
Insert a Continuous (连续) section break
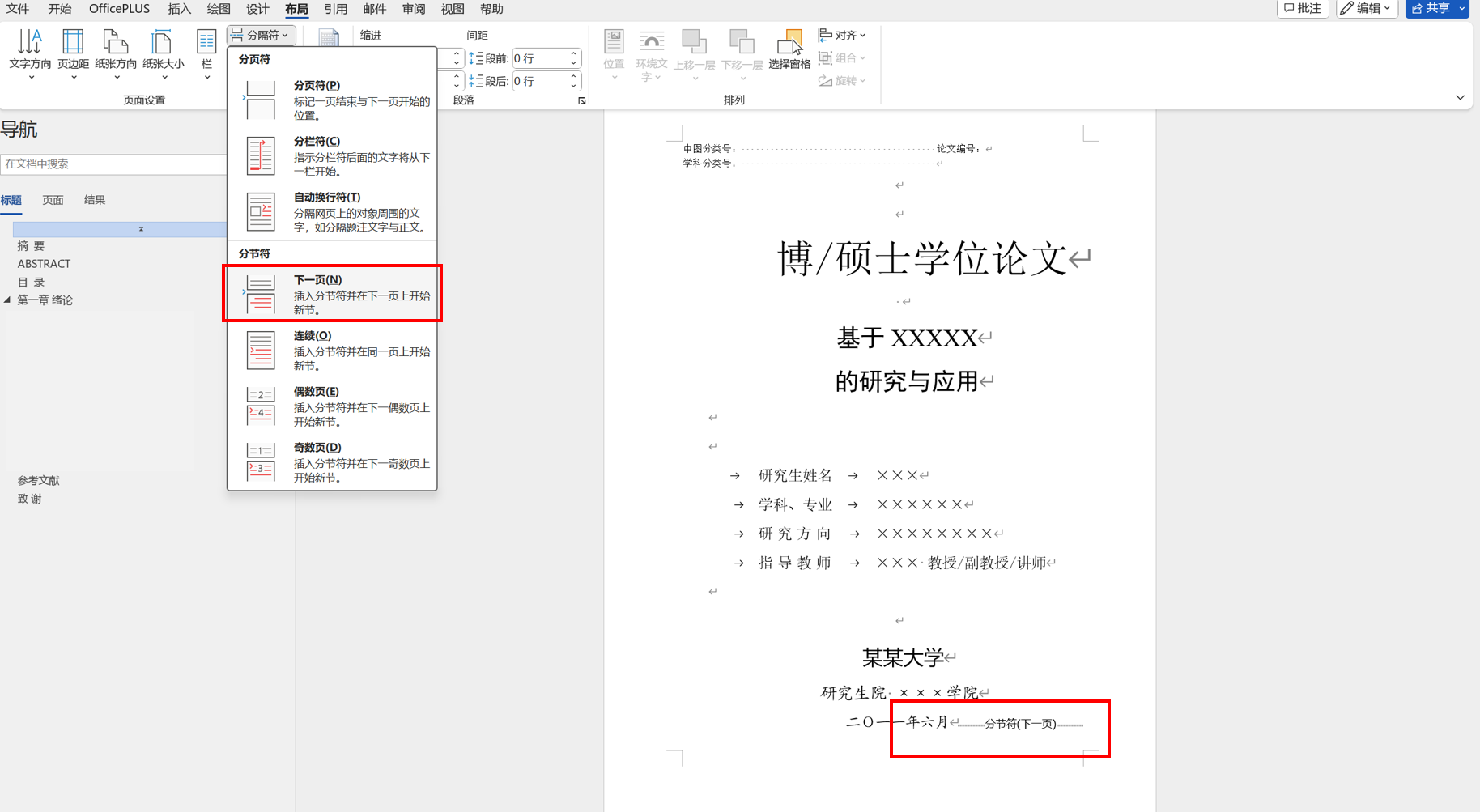pyautogui.click(x=332, y=350)
